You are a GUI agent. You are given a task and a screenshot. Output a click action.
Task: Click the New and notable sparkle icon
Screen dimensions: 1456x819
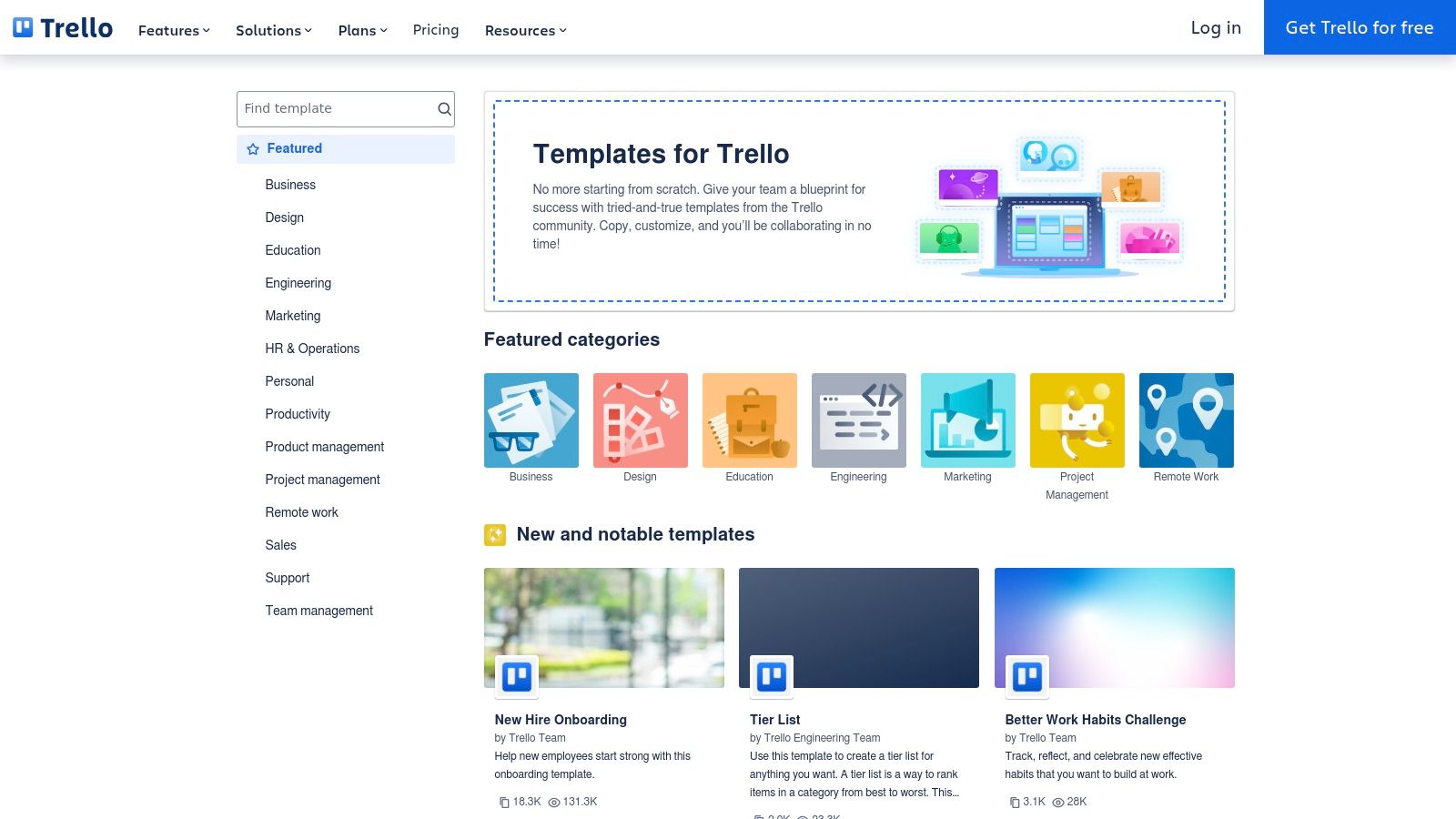(495, 535)
